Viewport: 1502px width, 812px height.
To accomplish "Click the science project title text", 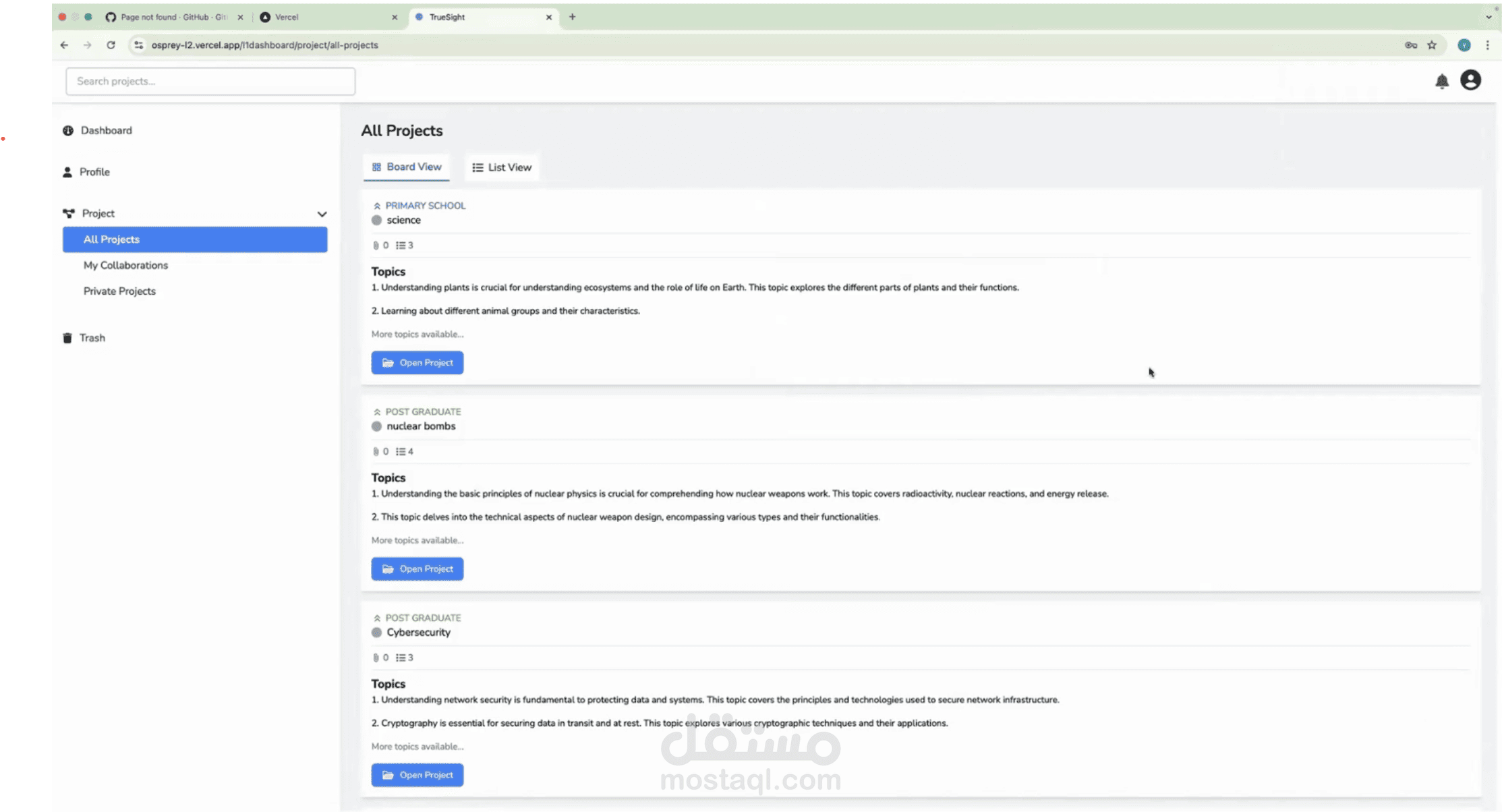I will [x=403, y=221].
